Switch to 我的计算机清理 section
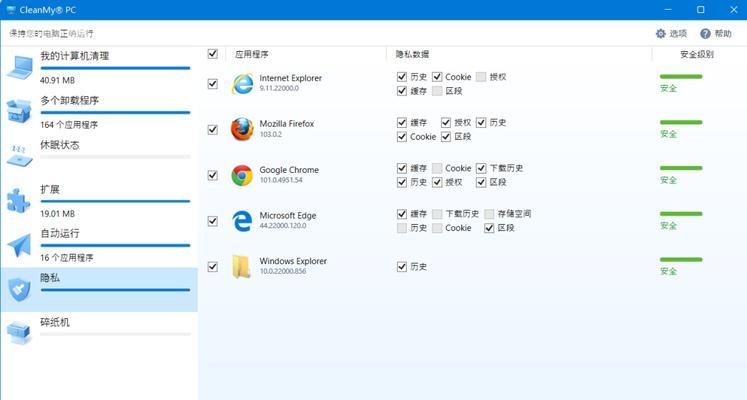The height and width of the screenshot is (400, 747). pos(99,68)
